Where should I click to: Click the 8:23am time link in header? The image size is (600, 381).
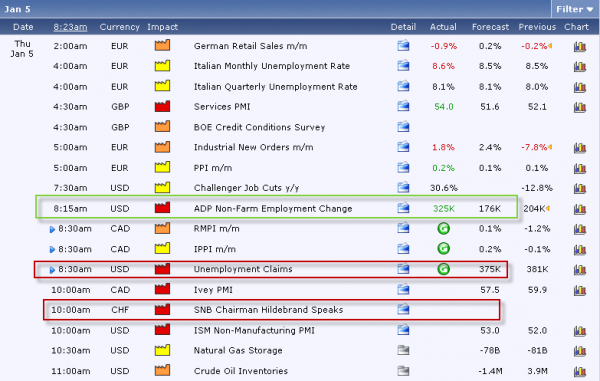pyautogui.click(x=70, y=27)
